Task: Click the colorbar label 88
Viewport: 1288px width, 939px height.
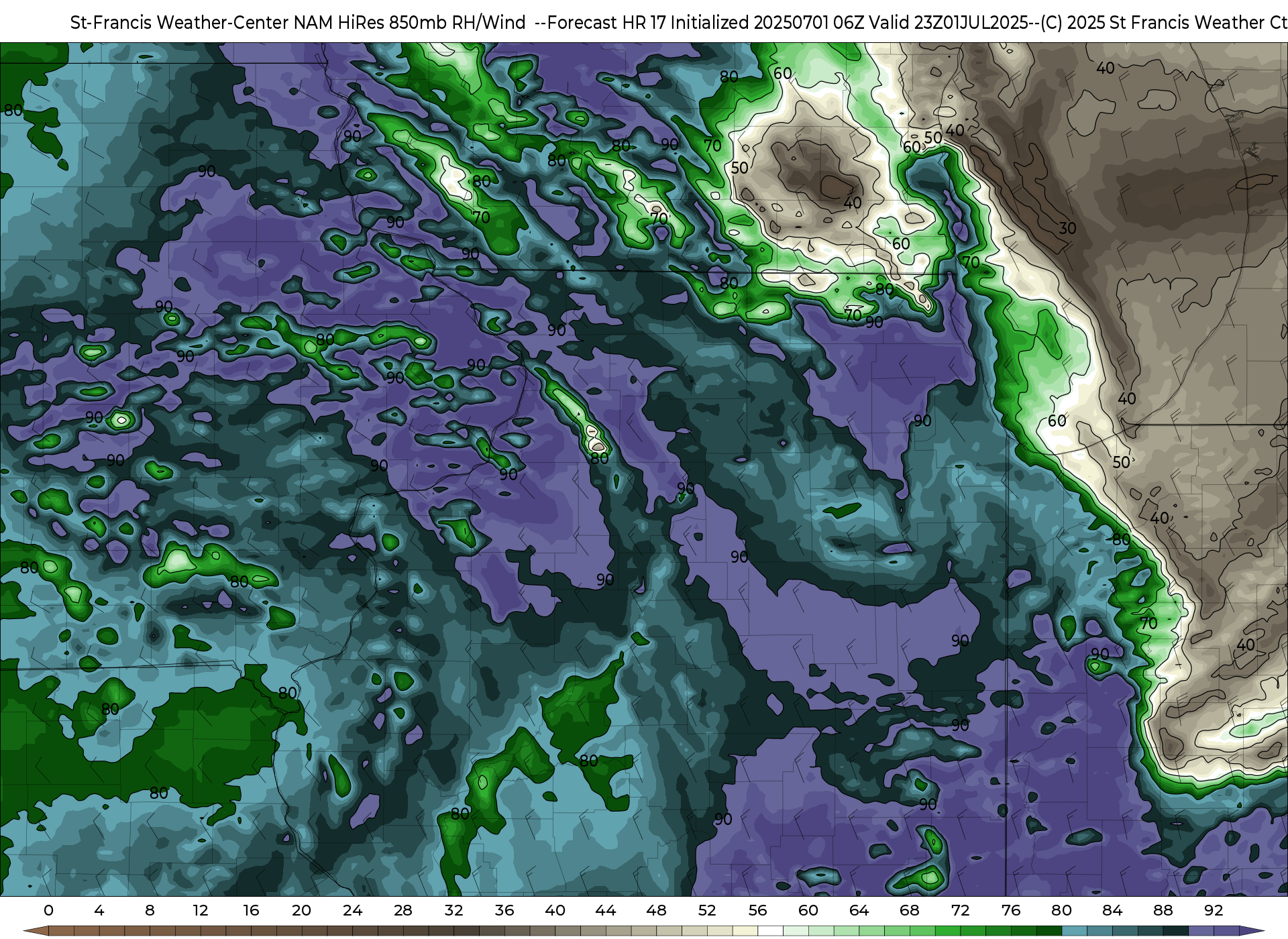Action: 1163,910
